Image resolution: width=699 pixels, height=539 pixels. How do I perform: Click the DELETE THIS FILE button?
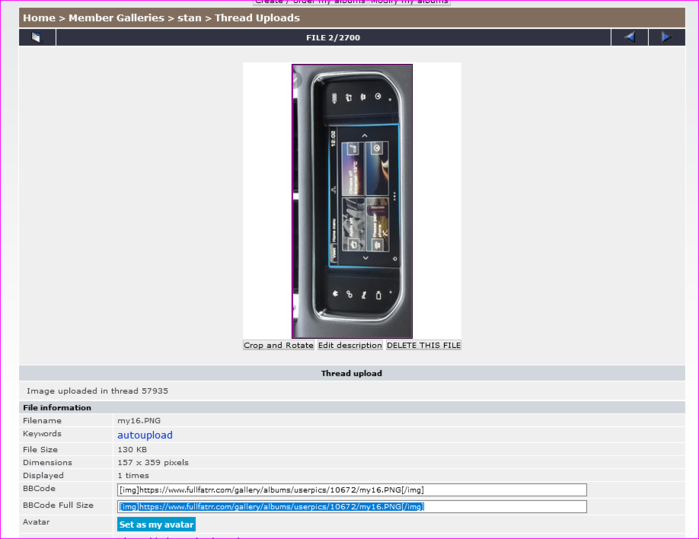click(424, 345)
